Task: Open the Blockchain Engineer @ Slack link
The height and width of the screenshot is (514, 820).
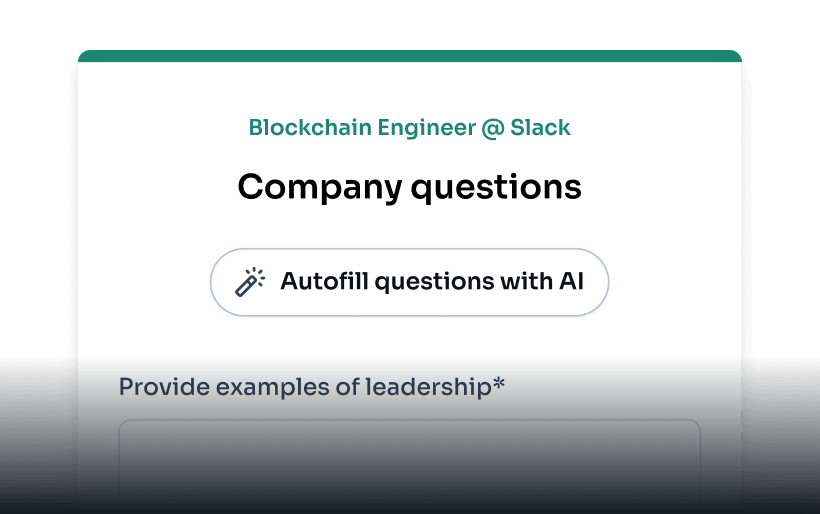Action: tap(409, 128)
